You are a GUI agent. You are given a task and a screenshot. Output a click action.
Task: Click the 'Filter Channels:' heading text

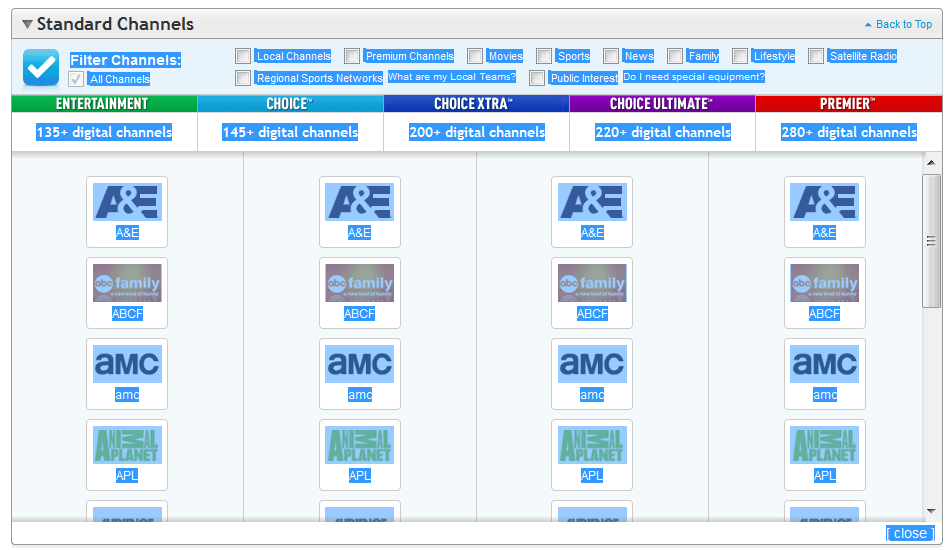pos(125,60)
